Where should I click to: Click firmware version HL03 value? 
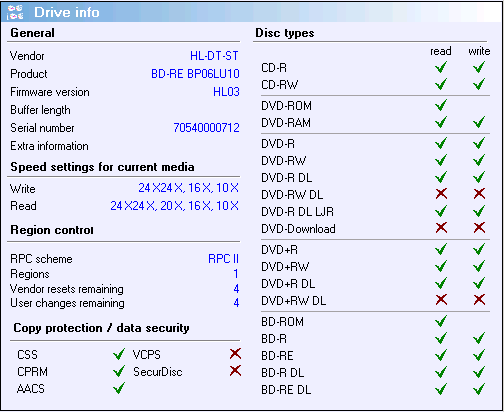pyautogui.click(x=226, y=92)
